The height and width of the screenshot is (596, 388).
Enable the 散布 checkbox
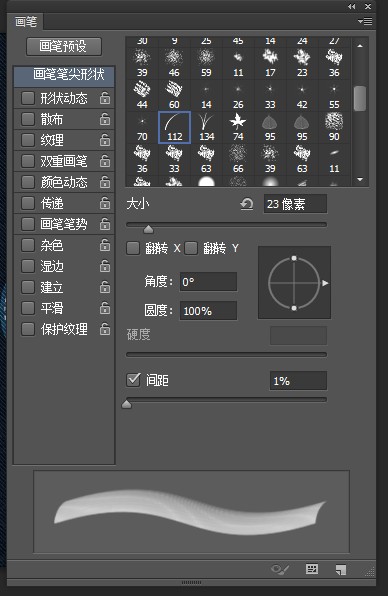(x=28, y=119)
